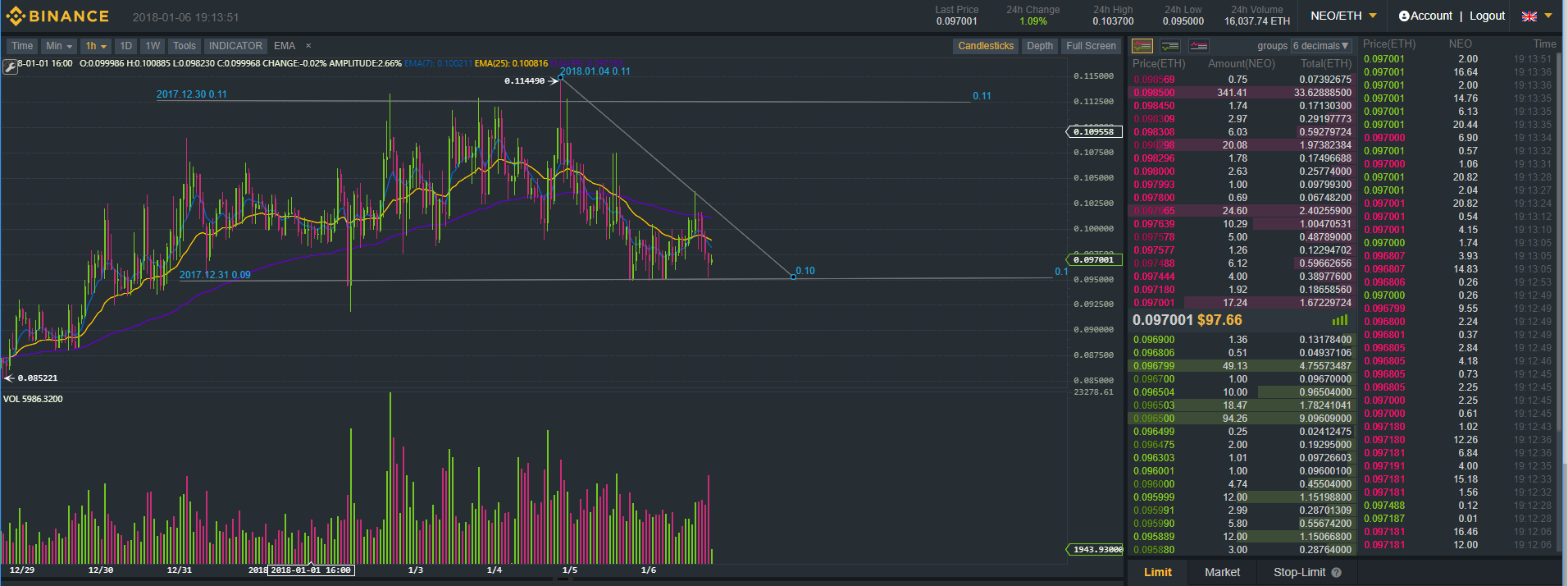Click the Last Price value in header

pos(957,21)
